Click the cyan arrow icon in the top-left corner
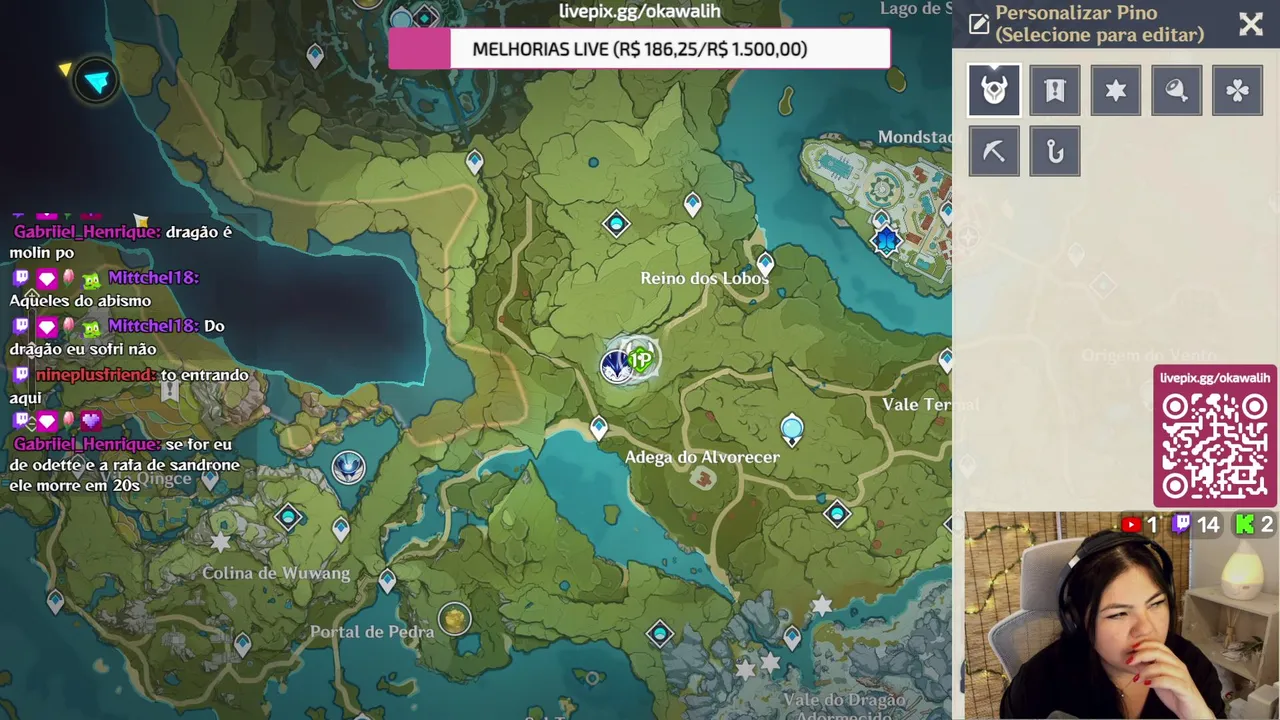The image size is (1280, 720). 97,81
